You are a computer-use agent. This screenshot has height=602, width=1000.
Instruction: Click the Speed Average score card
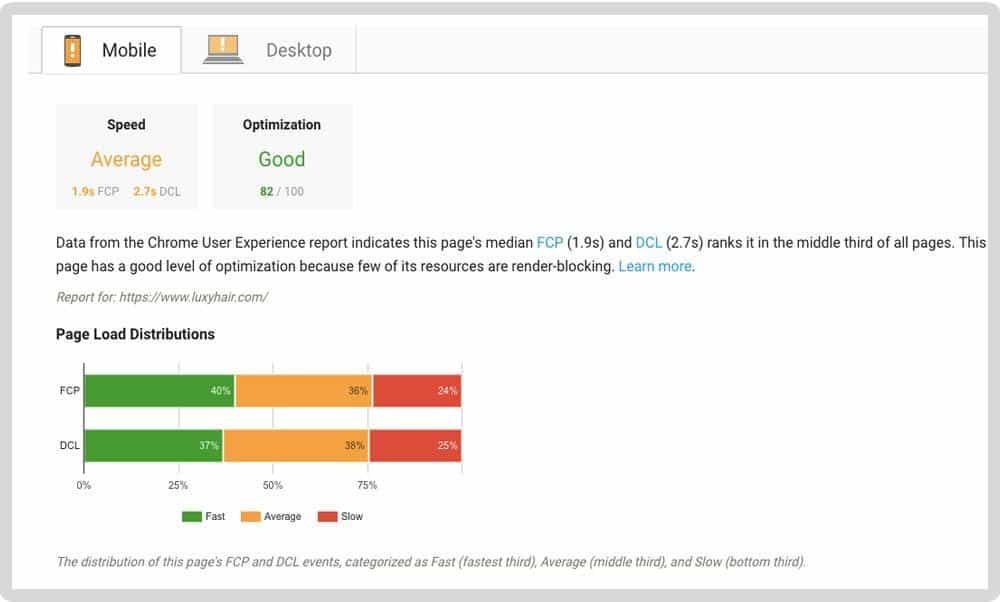pos(126,157)
